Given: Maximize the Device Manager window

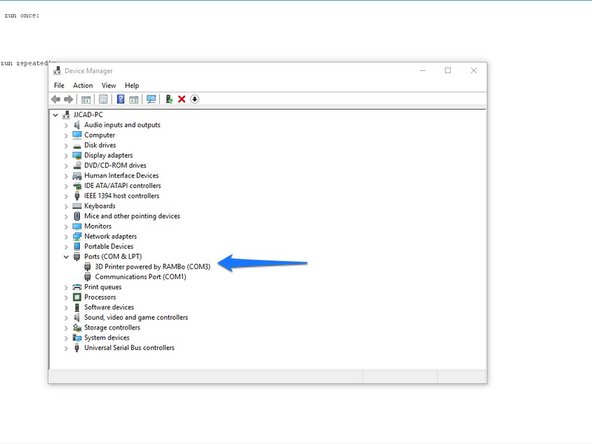Looking at the screenshot, I should (x=448, y=71).
